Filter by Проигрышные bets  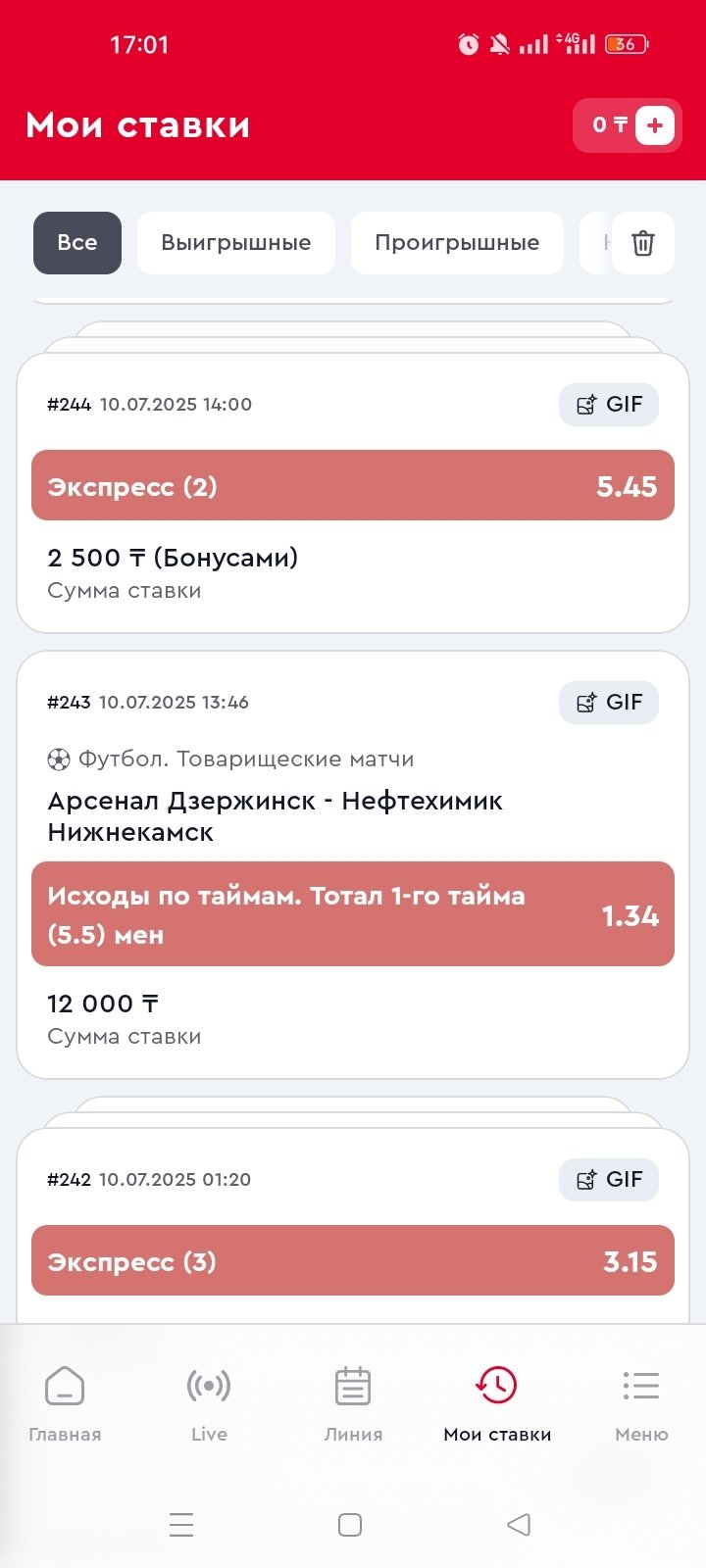point(457,243)
